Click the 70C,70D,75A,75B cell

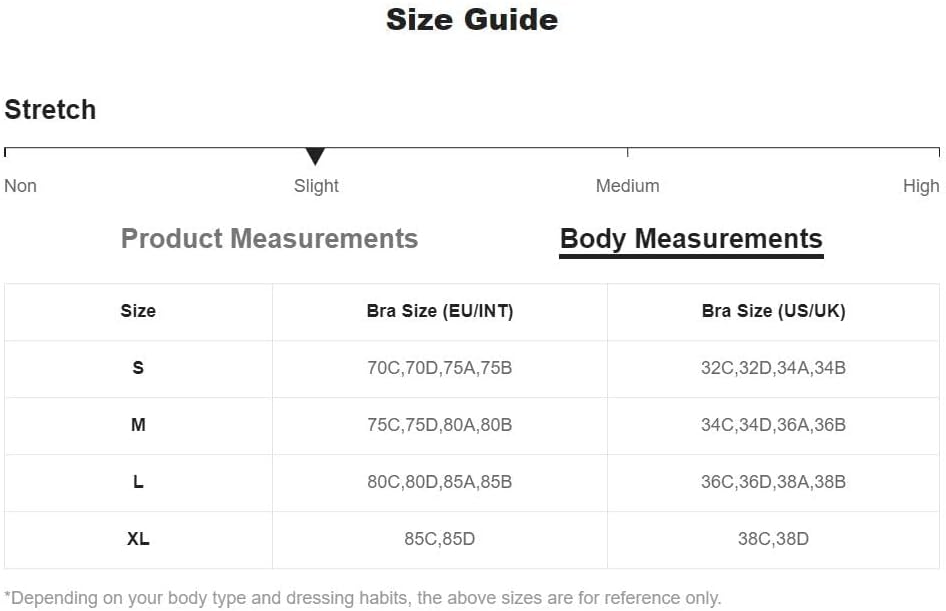(440, 368)
